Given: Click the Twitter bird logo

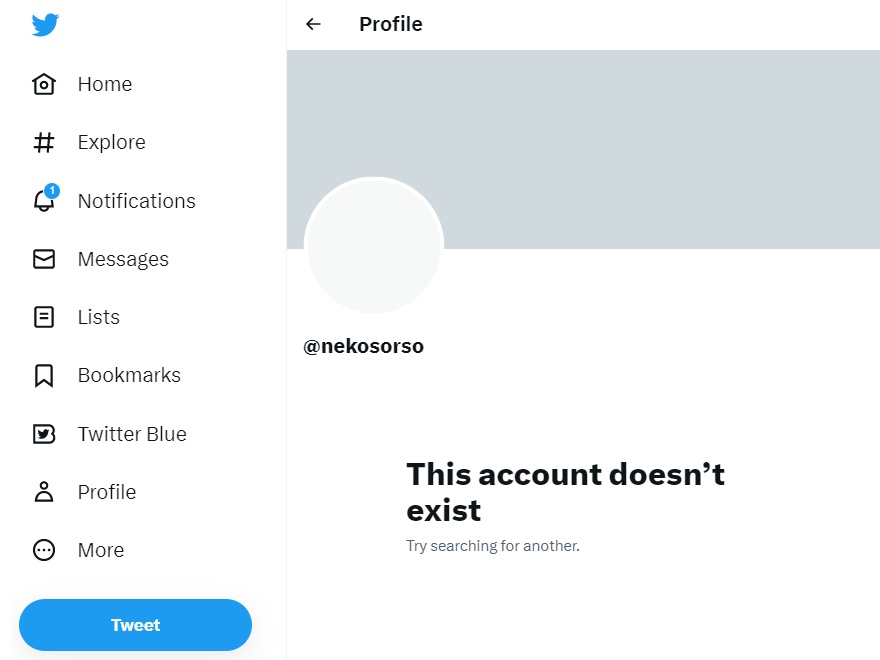Looking at the screenshot, I should 45,24.
